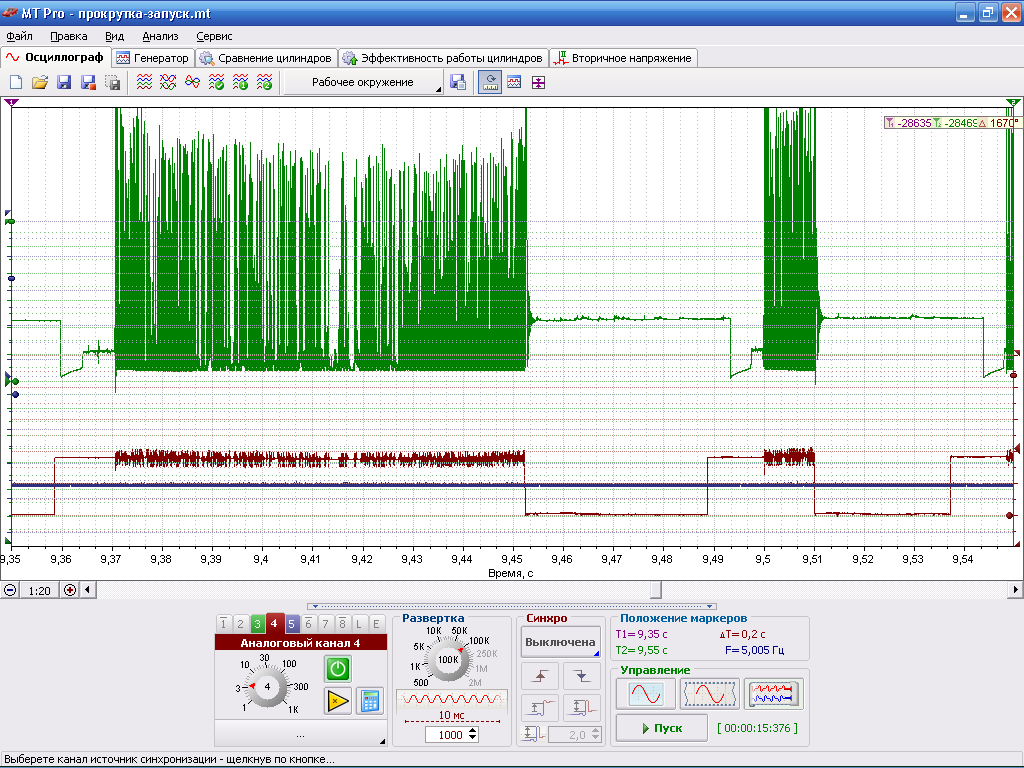Toggle the plain sine wave view button
Viewport: 1024px width, 768px height.
tap(646, 694)
